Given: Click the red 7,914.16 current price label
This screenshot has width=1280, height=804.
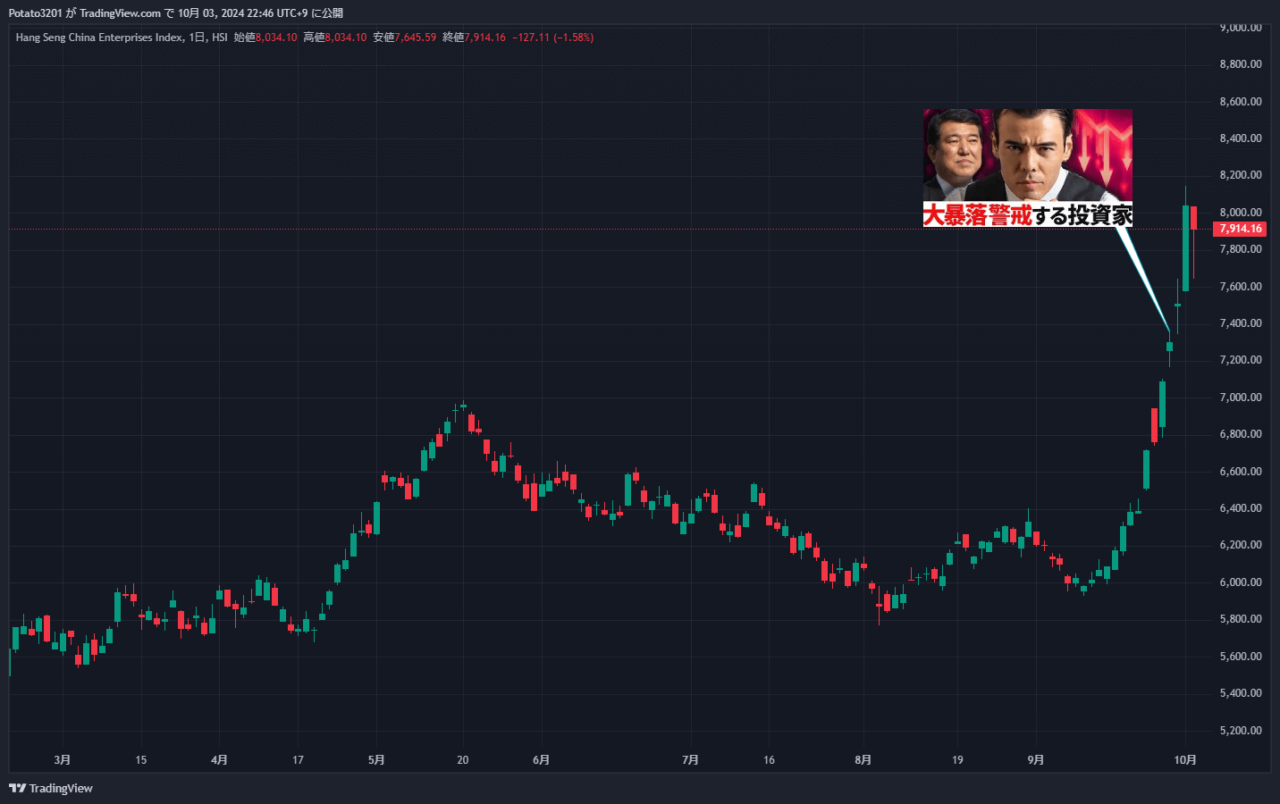Looking at the screenshot, I should click(1240, 229).
